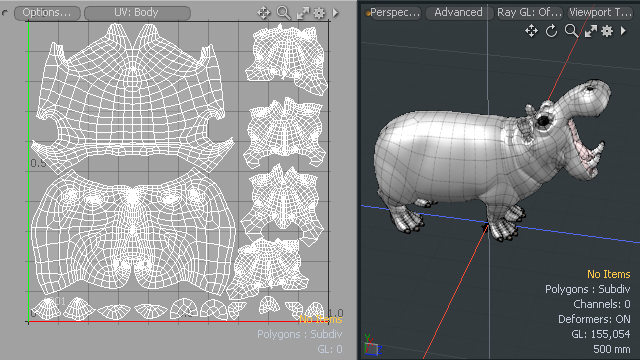Open the UV viewport settings gear
Screen dimensions: 640x360
coord(319,13)
